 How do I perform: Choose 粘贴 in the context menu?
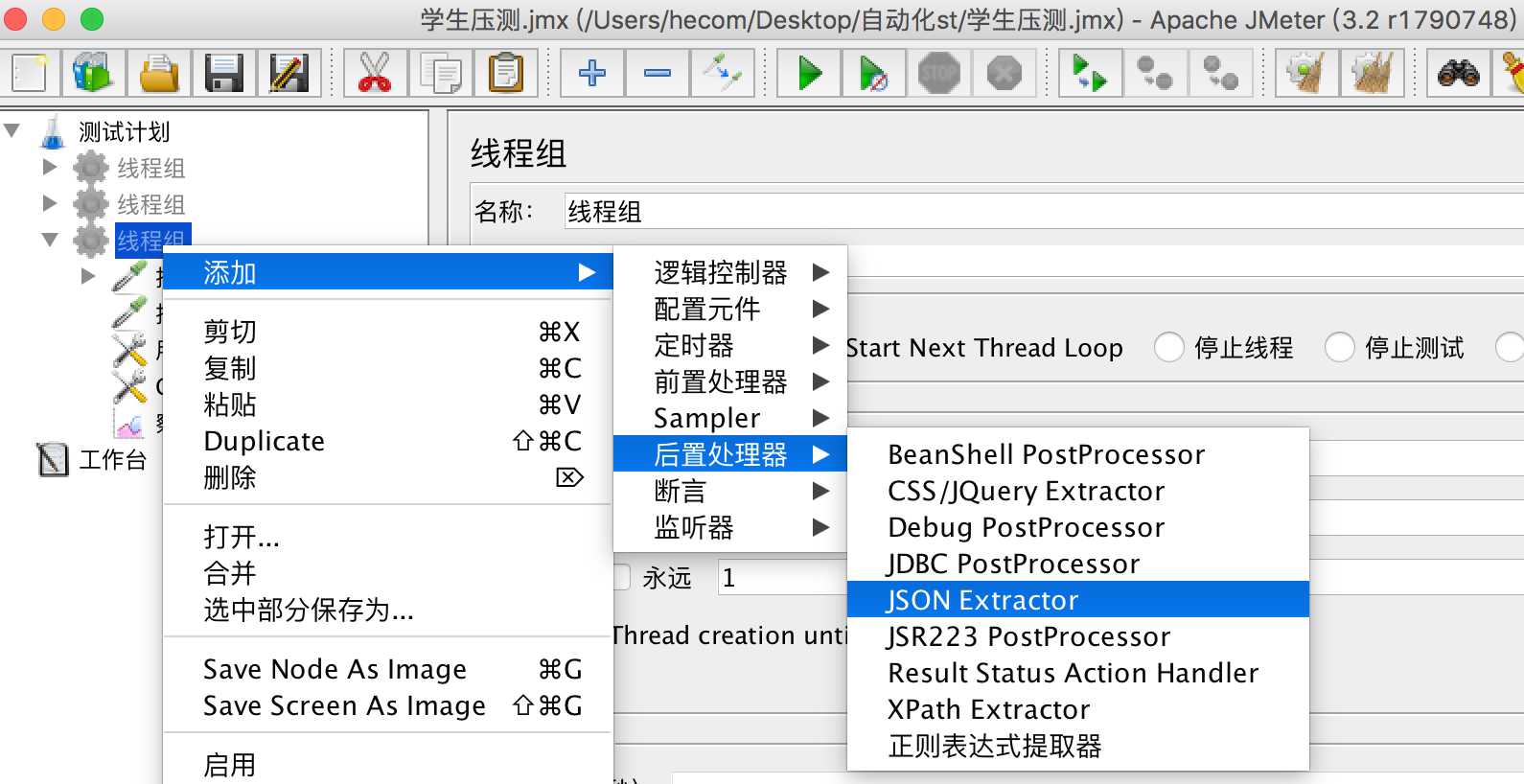point(387,404)
